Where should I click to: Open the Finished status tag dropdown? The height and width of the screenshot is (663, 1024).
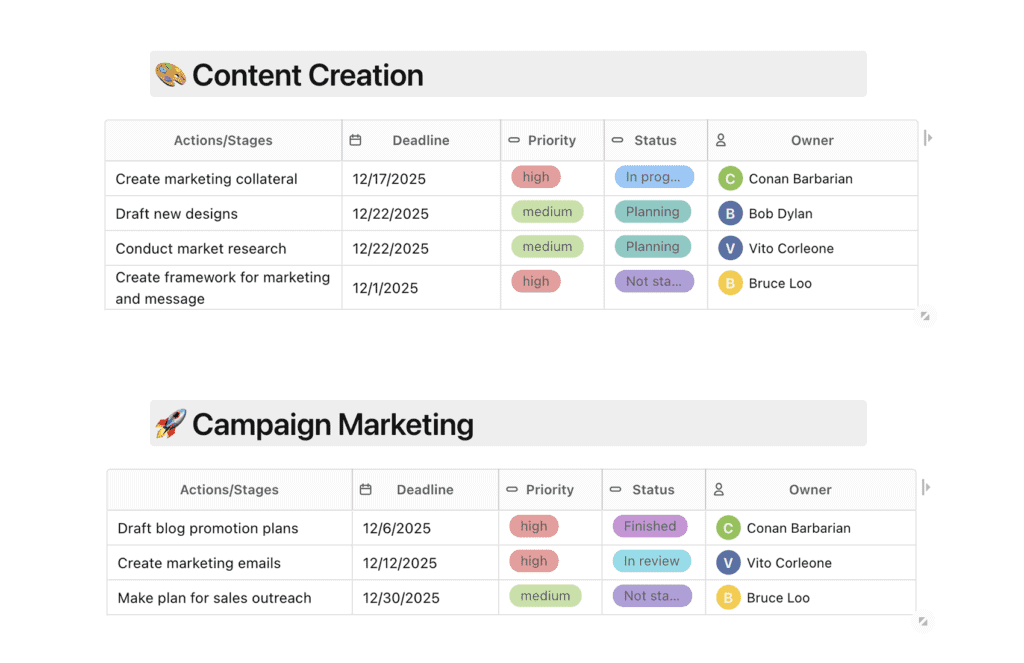(x=651, y=526)
